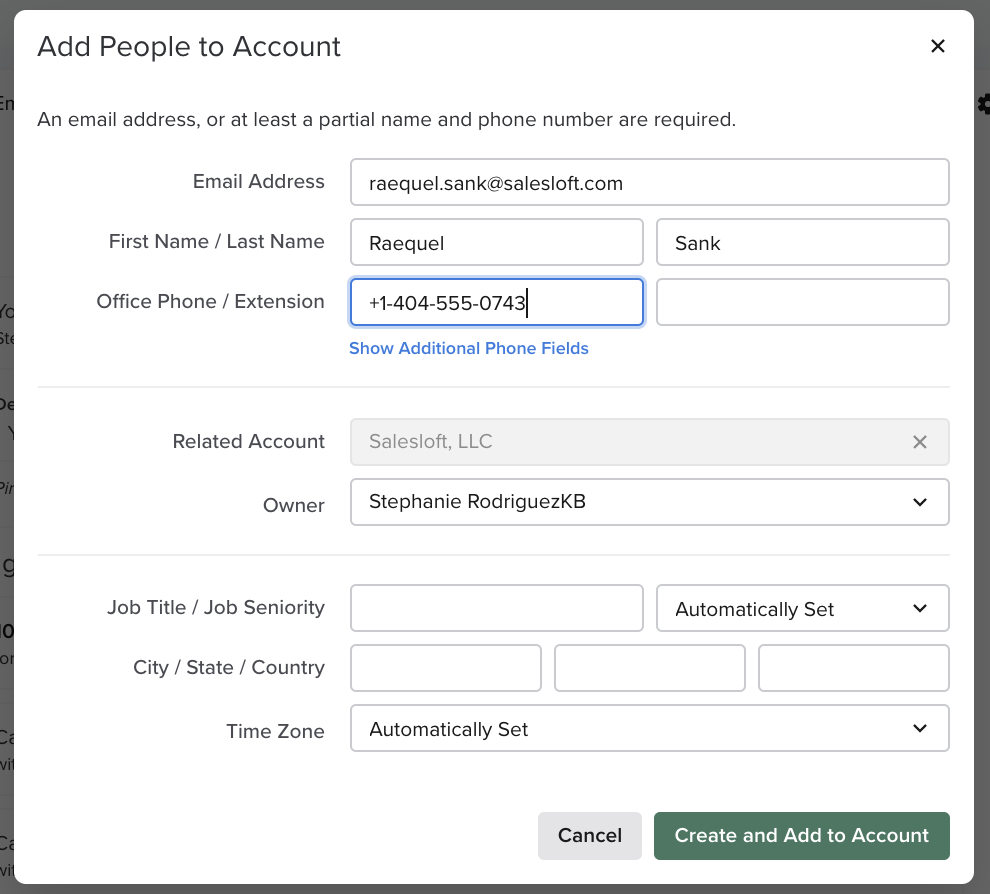
Task: Focus the Office Phone field
Action: coord(497,302)
